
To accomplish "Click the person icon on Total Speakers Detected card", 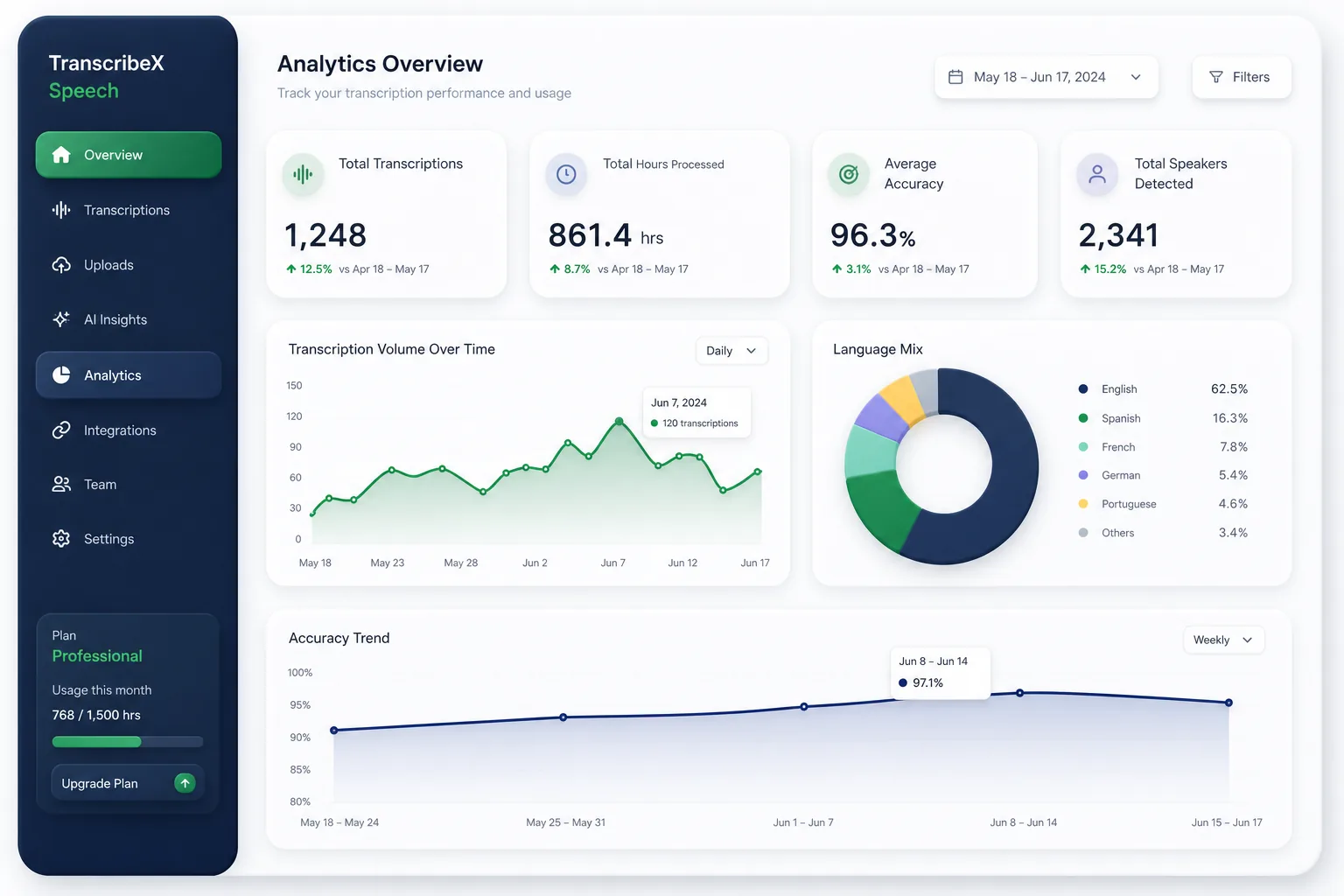I will [x=1097, y=174].
